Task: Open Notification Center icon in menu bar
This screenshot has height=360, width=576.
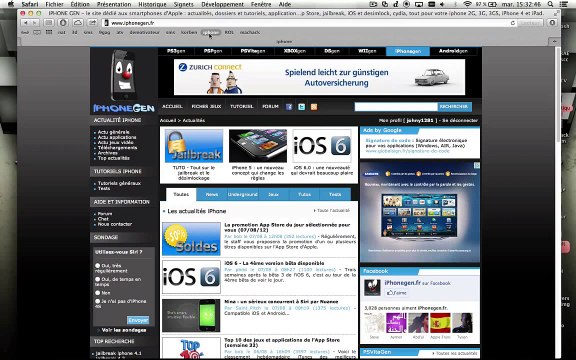Action: click(564, 4)
